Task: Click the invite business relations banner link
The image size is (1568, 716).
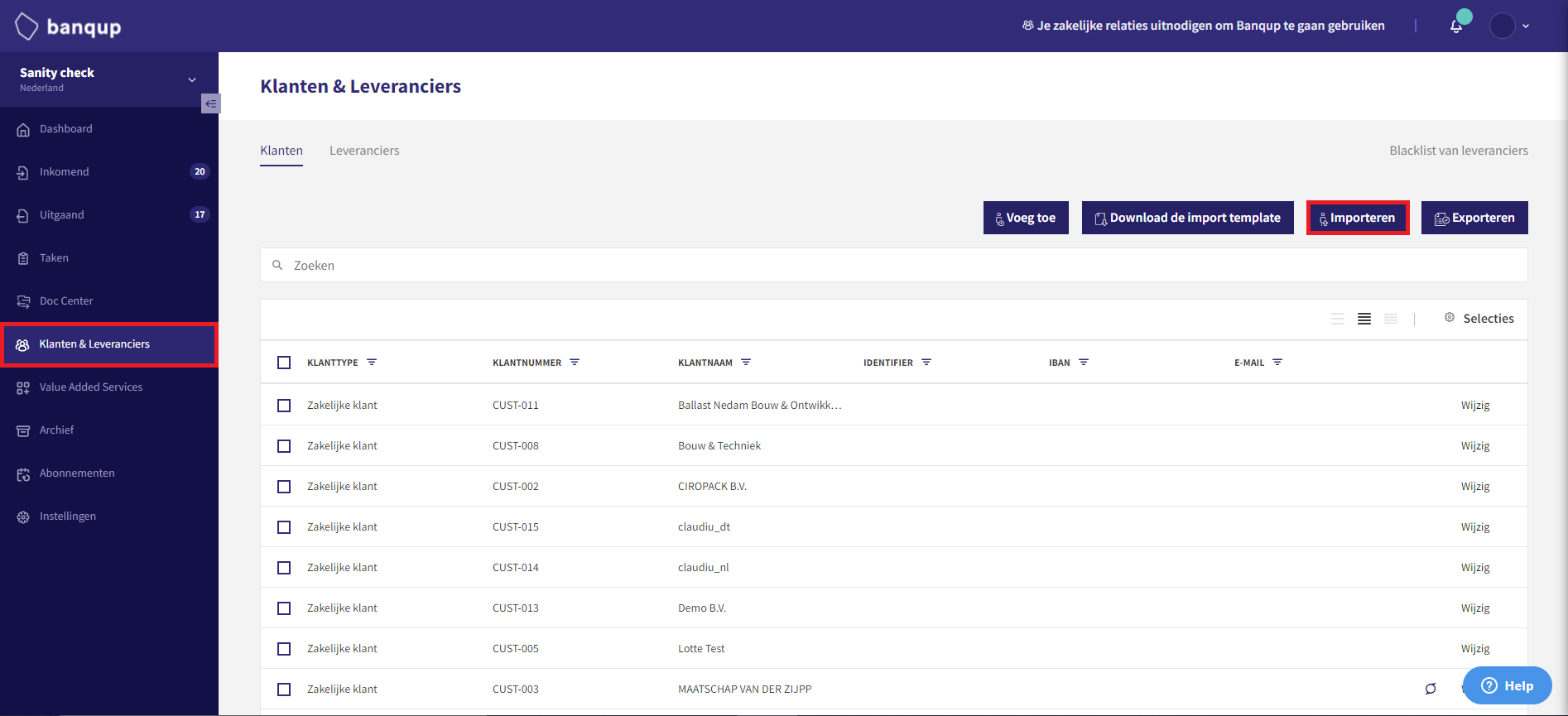Action: 1204,26
